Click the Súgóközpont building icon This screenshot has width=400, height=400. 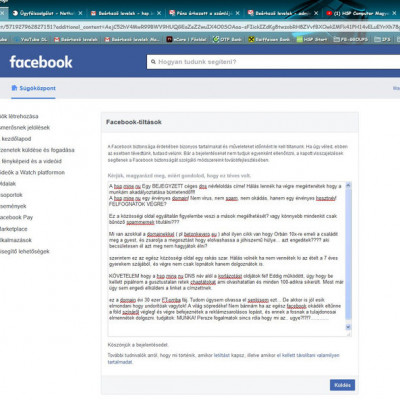[x=14, y=88]
